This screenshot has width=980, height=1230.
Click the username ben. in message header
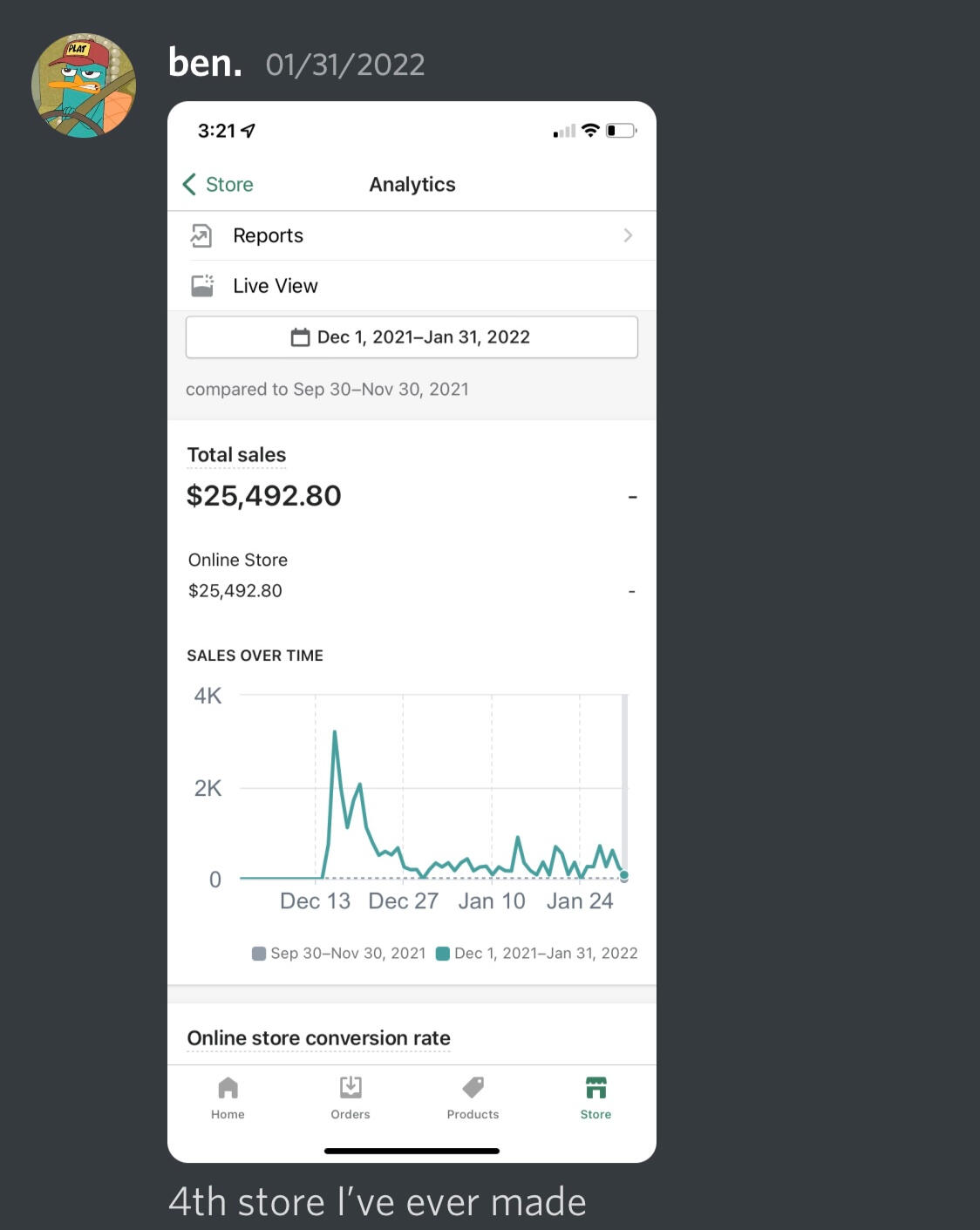[x=205, y=64]
